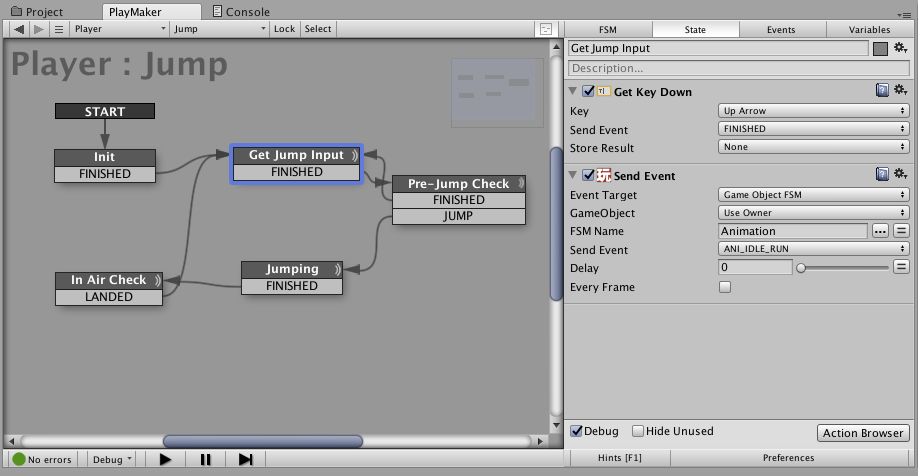Image resolution: width=918 pixels, height=476 pixels.
Task: Toggle the minimap icon in toolbar
Action: 546,29
